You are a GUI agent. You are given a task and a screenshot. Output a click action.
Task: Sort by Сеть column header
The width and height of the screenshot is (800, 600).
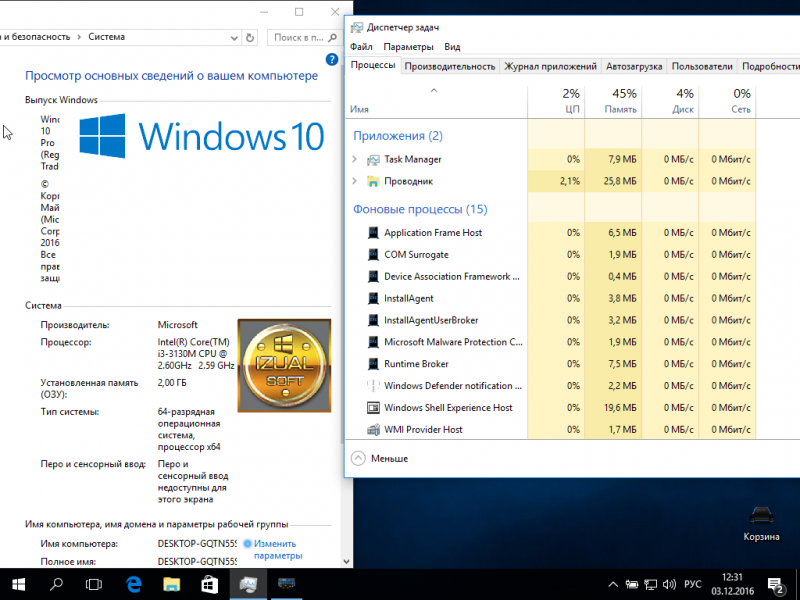click(x=727, y=101)
